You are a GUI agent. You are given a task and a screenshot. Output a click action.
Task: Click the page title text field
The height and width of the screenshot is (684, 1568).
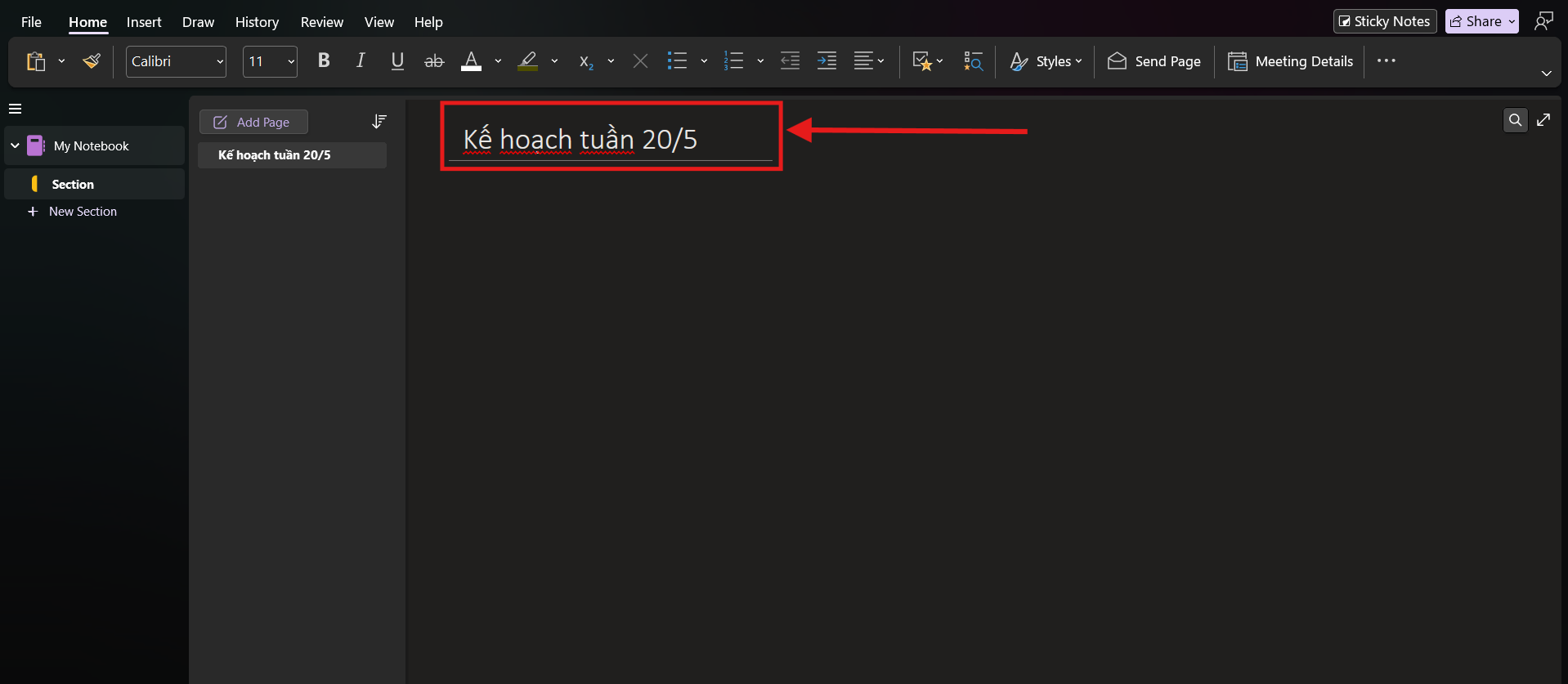click(x=610, y=140)
